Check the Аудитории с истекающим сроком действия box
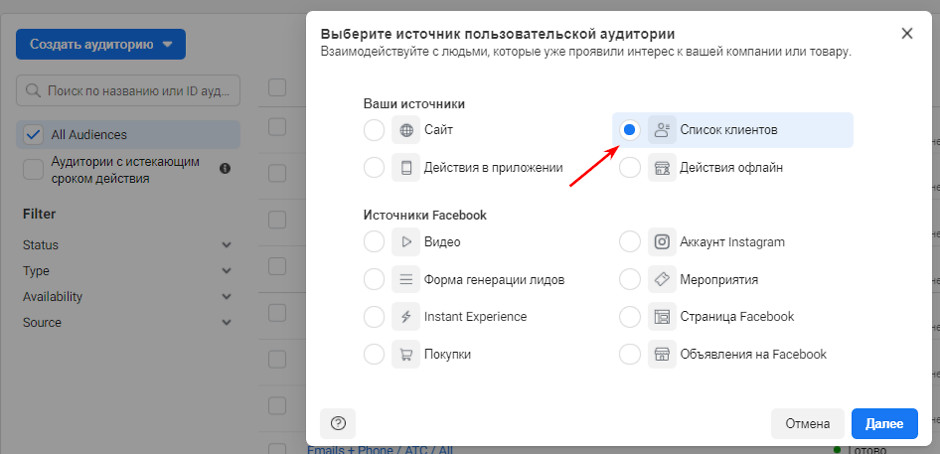Image resolution: width=940 pixels, height=454 pixels. [33, 170]
